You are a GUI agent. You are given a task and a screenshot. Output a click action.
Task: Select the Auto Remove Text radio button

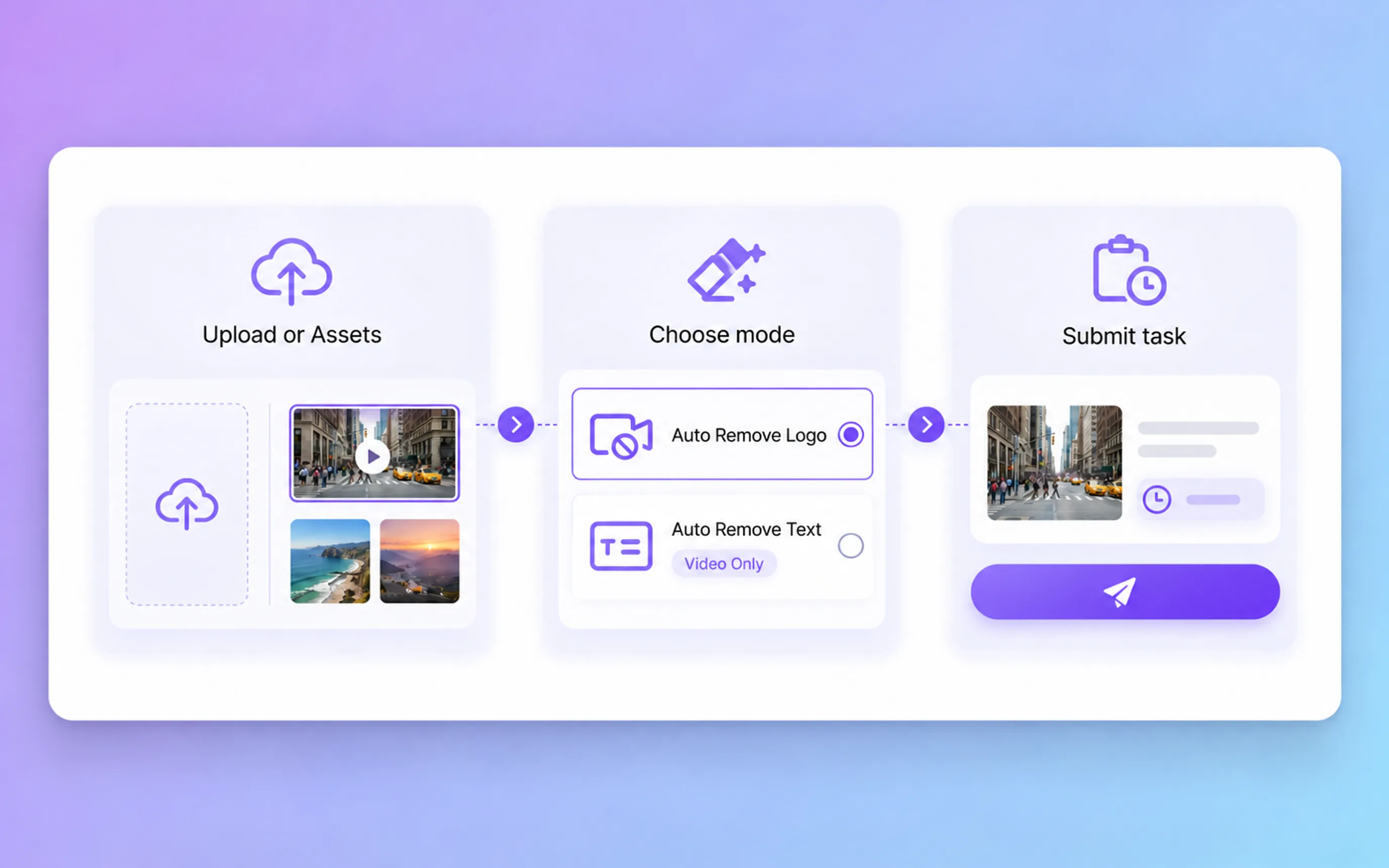coord(850,546)
